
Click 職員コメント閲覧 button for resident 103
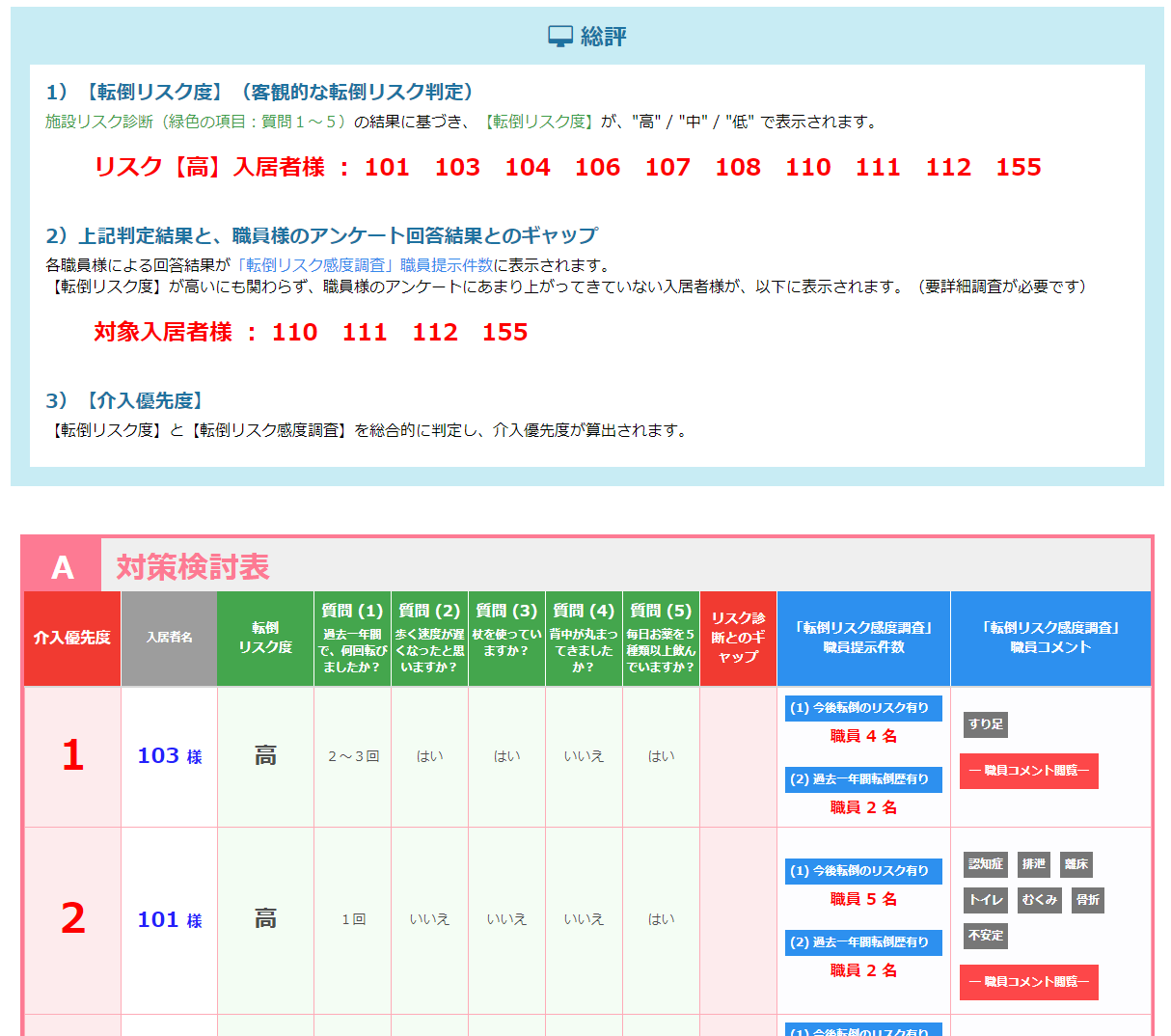pos(1028,771)
